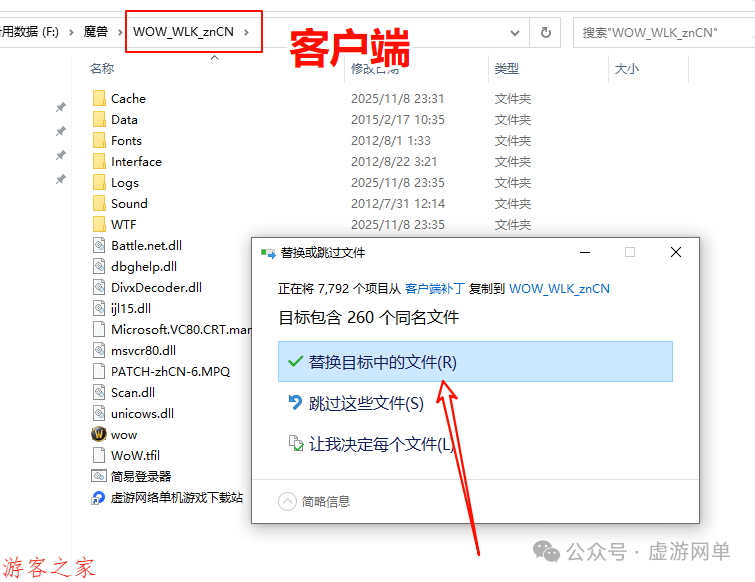Click the third quick access pin icon

click(61, 155)
